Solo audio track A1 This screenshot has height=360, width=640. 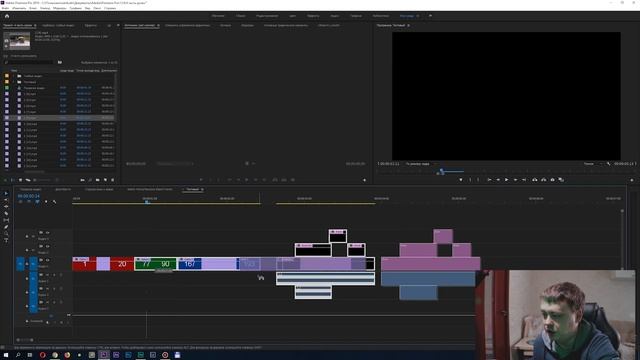point(54,275)
